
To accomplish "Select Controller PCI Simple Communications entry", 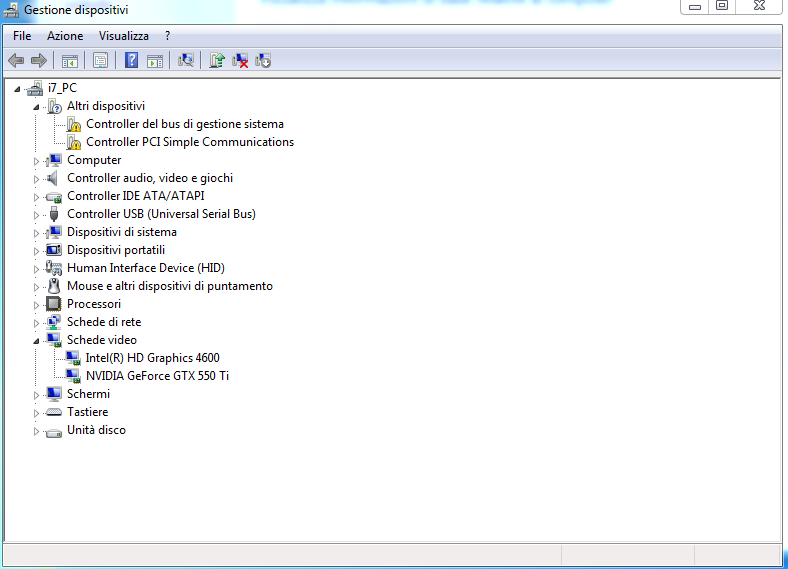I will (x=190, y=142).
